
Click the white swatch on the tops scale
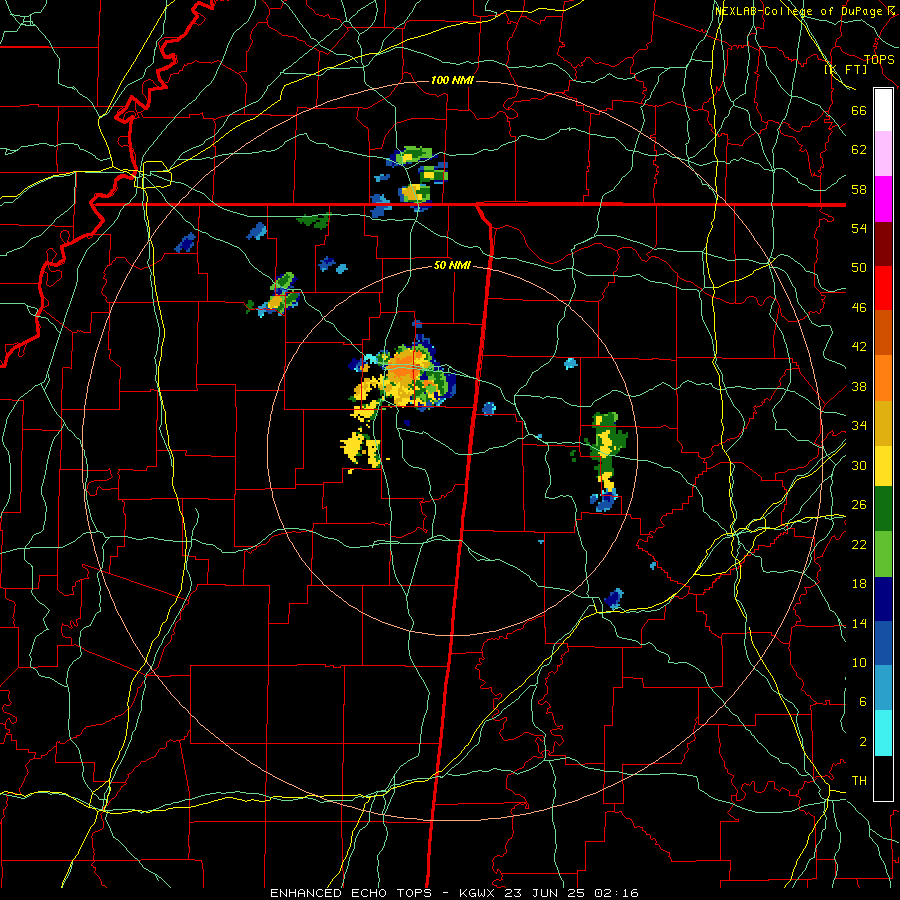pyautogui.click(x=883, y=110)
